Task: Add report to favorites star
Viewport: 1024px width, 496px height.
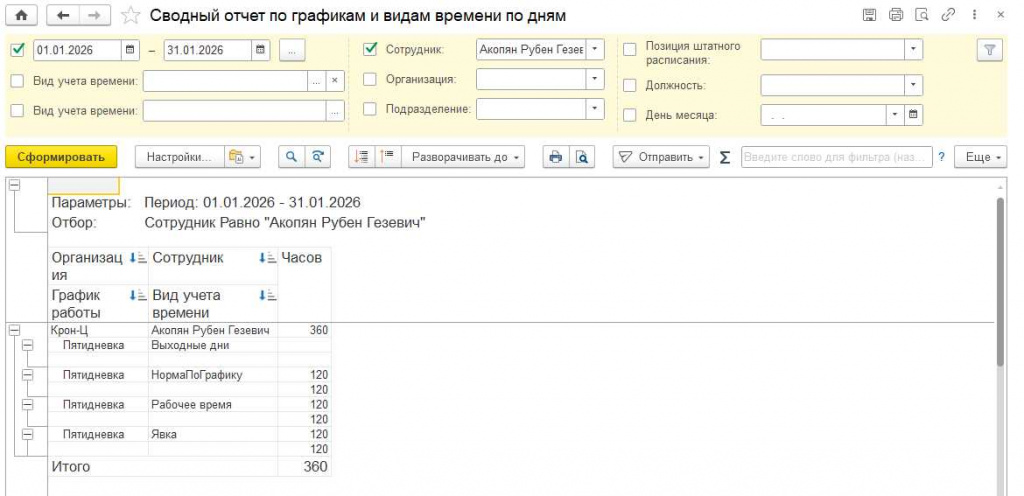Action: (x=131, y=16)
